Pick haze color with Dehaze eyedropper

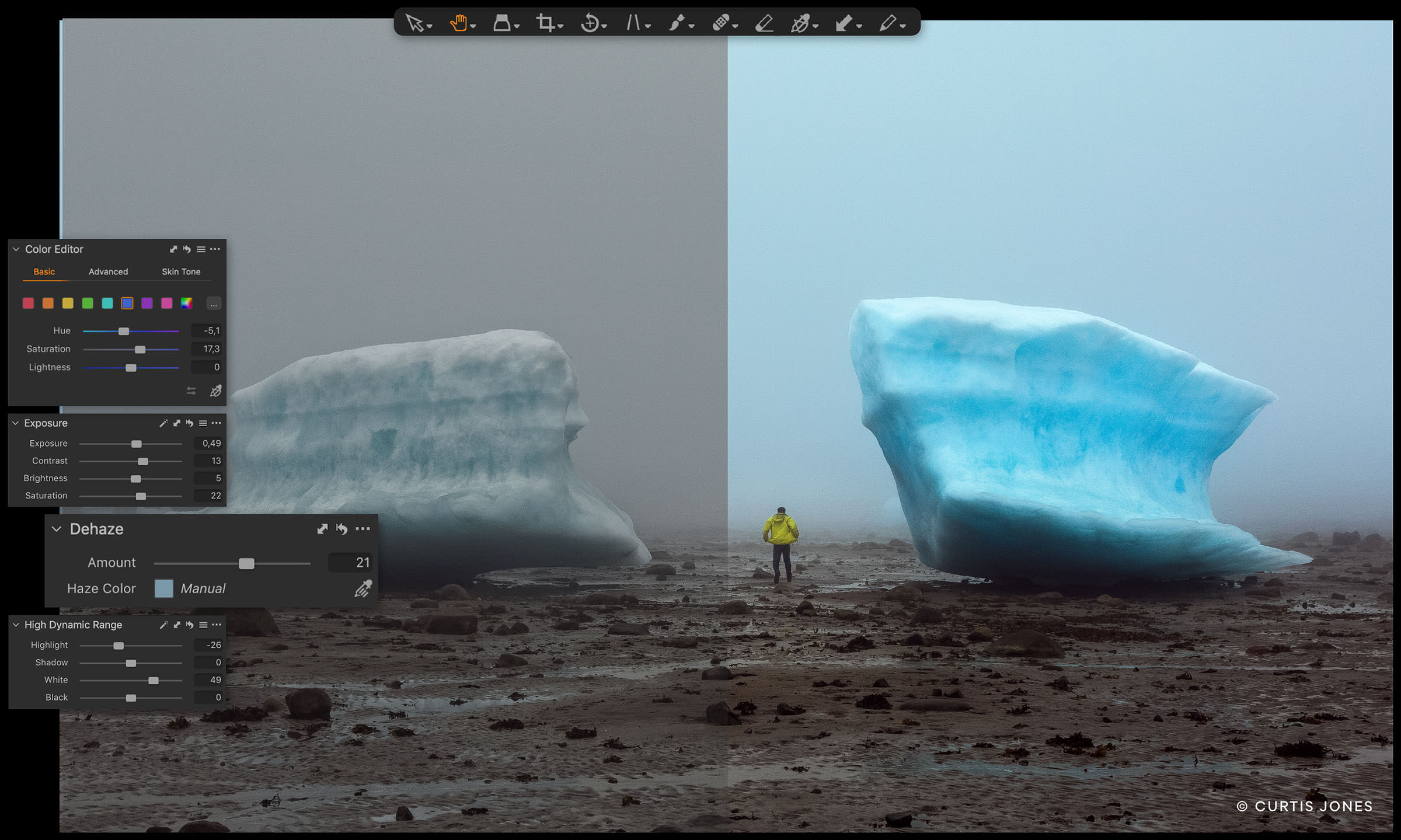tap(363, 588)
